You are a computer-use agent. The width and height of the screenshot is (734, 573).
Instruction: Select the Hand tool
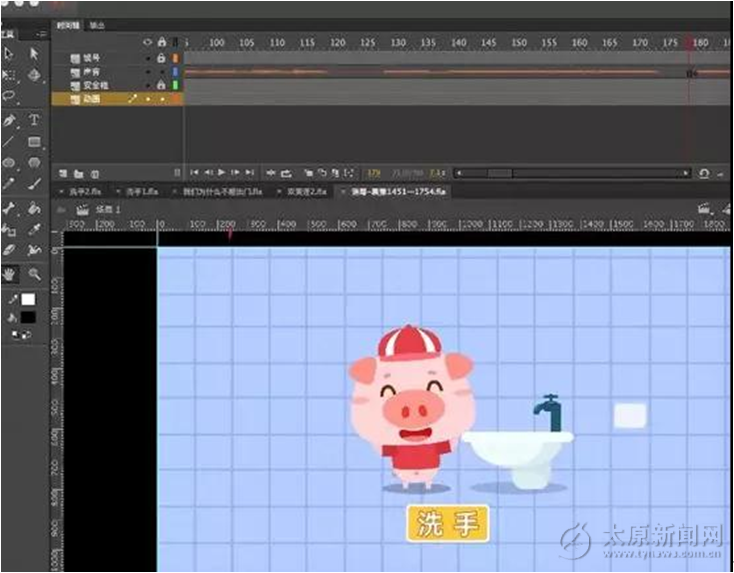[x=9, y=273]
